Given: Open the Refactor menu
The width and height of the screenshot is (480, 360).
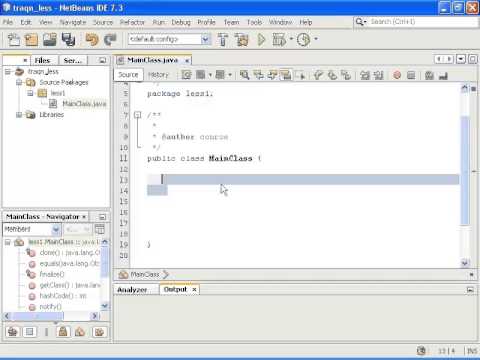Looking at the screenshot, I should click(x=132, y=22).
